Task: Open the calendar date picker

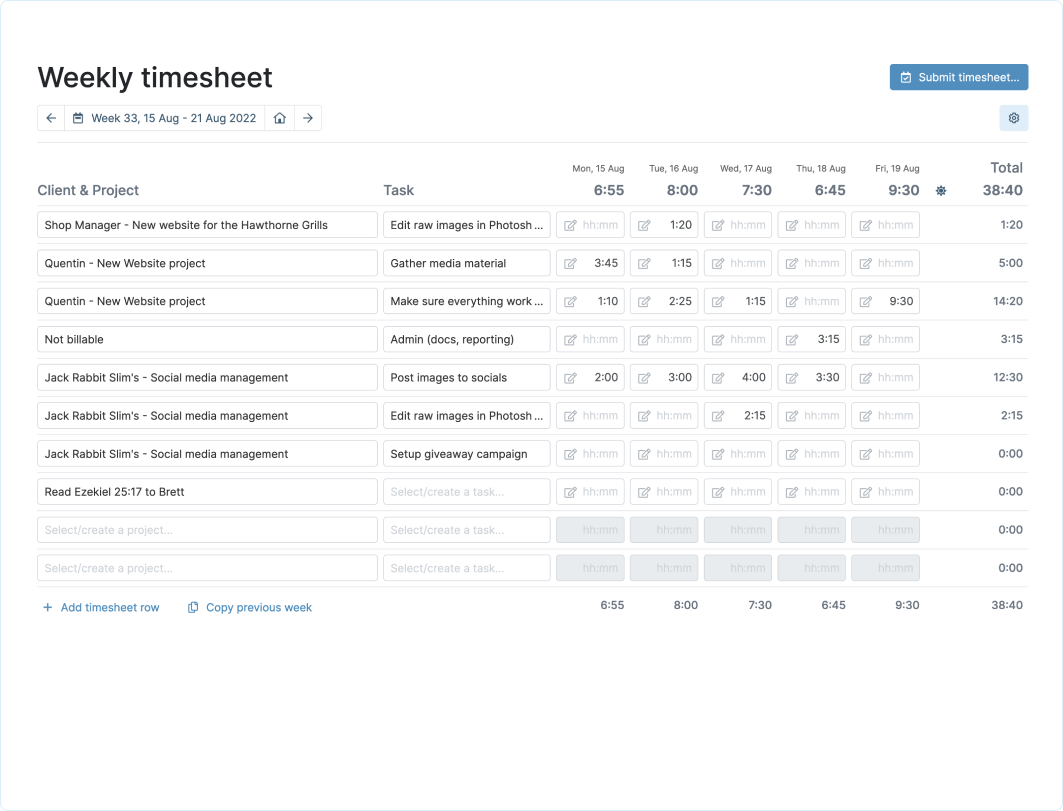Action: [78, 118]
